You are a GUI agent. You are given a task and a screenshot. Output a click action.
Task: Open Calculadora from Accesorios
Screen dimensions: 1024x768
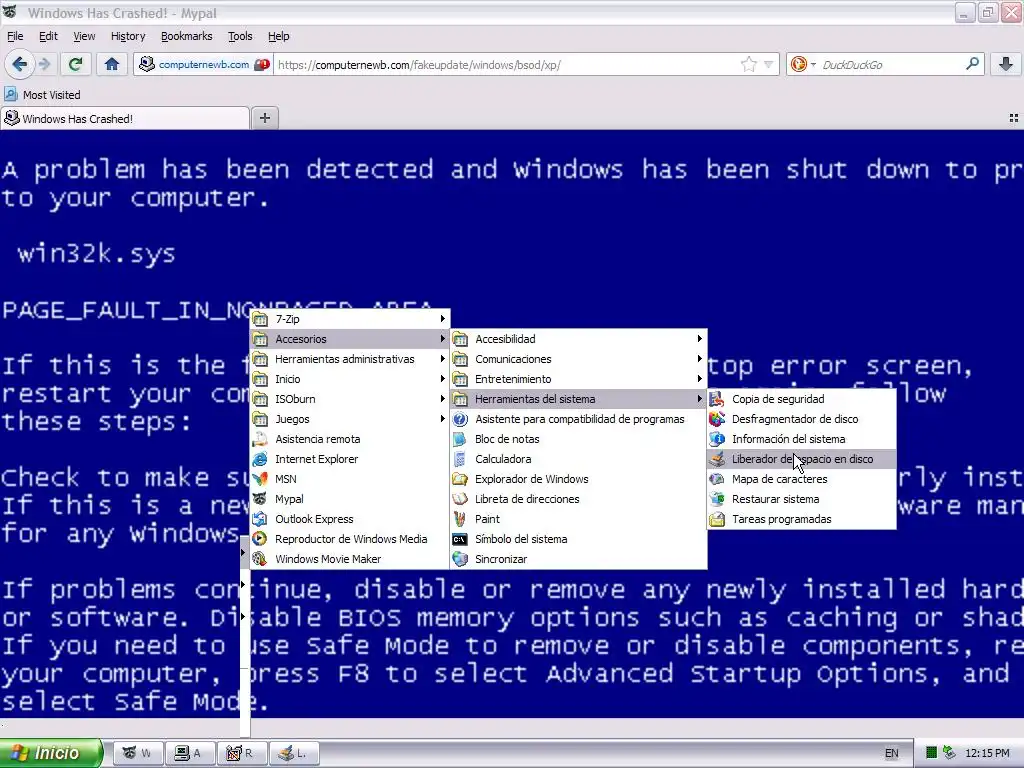[579, 459]
